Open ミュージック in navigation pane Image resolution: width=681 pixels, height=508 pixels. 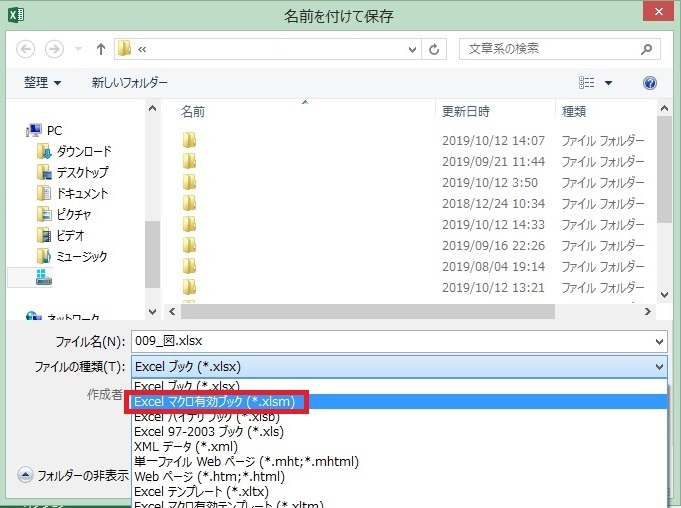coord(72,256)
